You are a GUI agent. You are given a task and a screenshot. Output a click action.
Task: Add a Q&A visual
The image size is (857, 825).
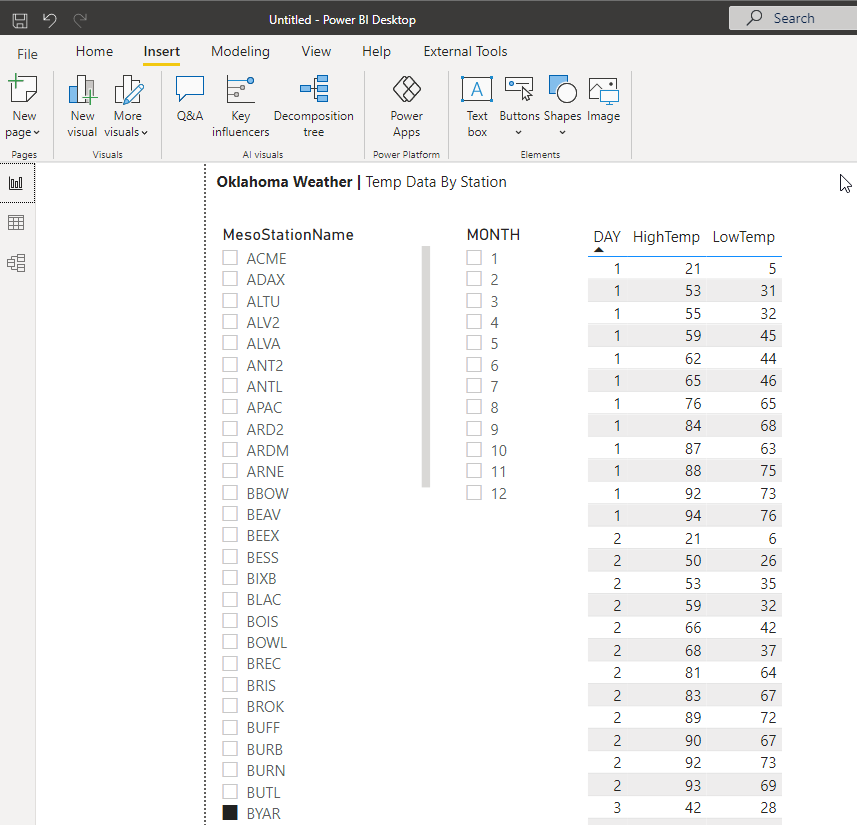click(x=190, y=99)
